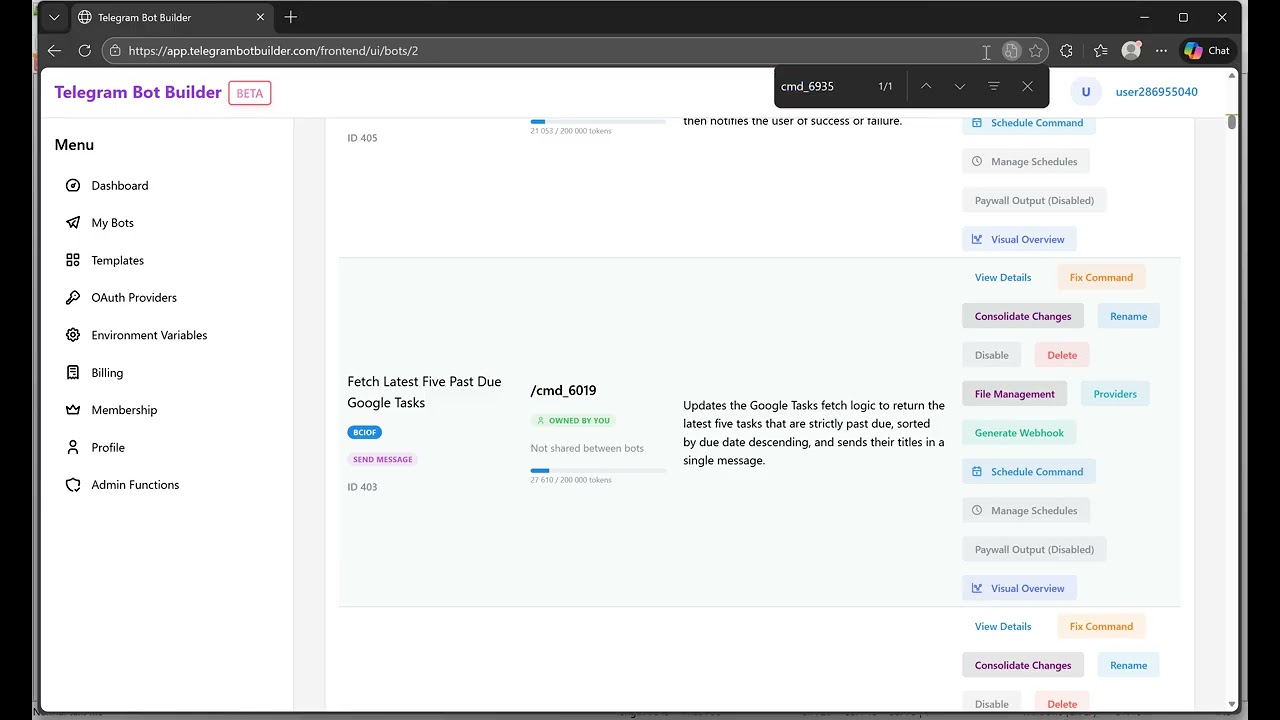Click Fix Command for /cmd_6019

pos(1101,278)
